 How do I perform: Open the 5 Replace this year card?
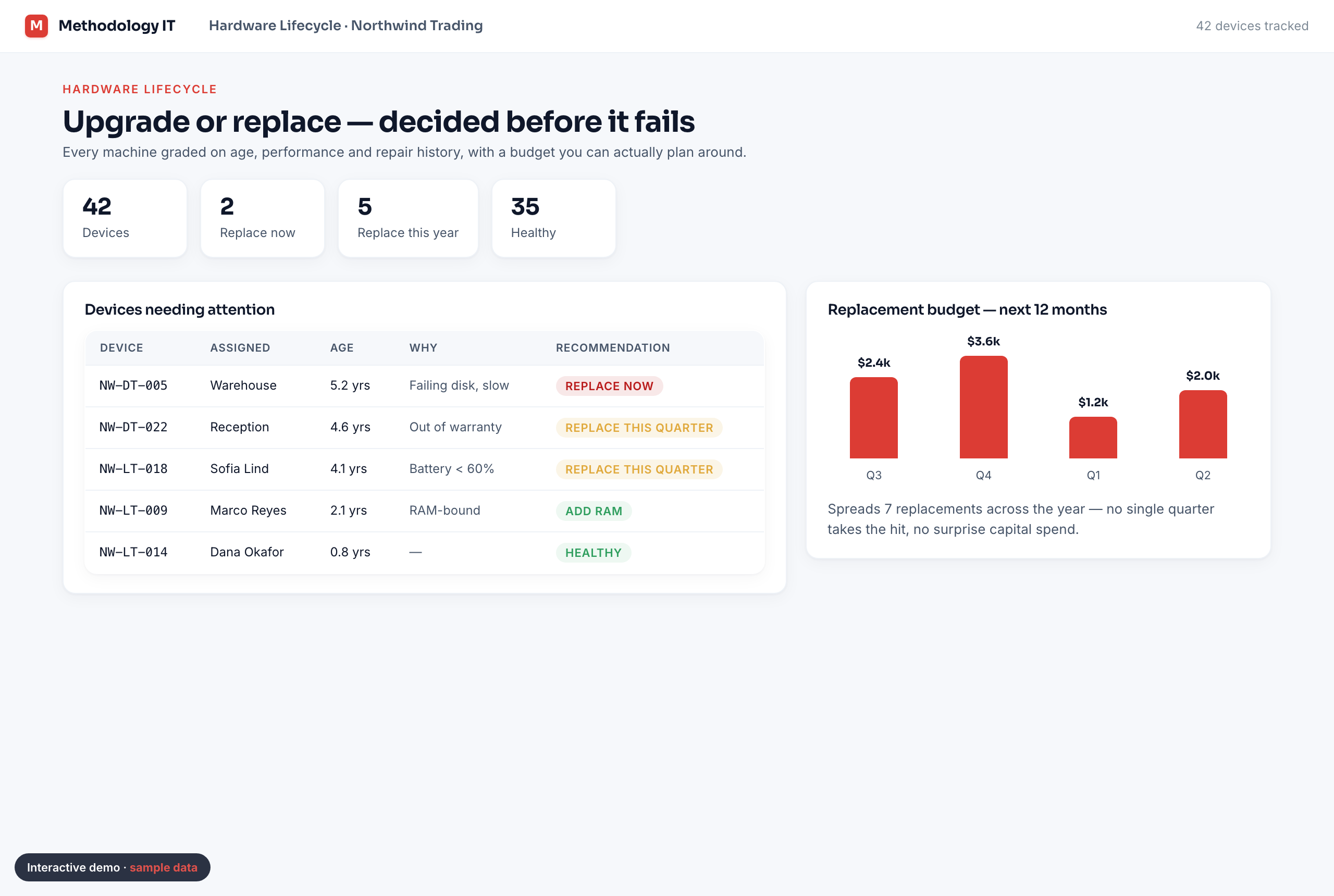pyautogui.click(x=408, y=218)
